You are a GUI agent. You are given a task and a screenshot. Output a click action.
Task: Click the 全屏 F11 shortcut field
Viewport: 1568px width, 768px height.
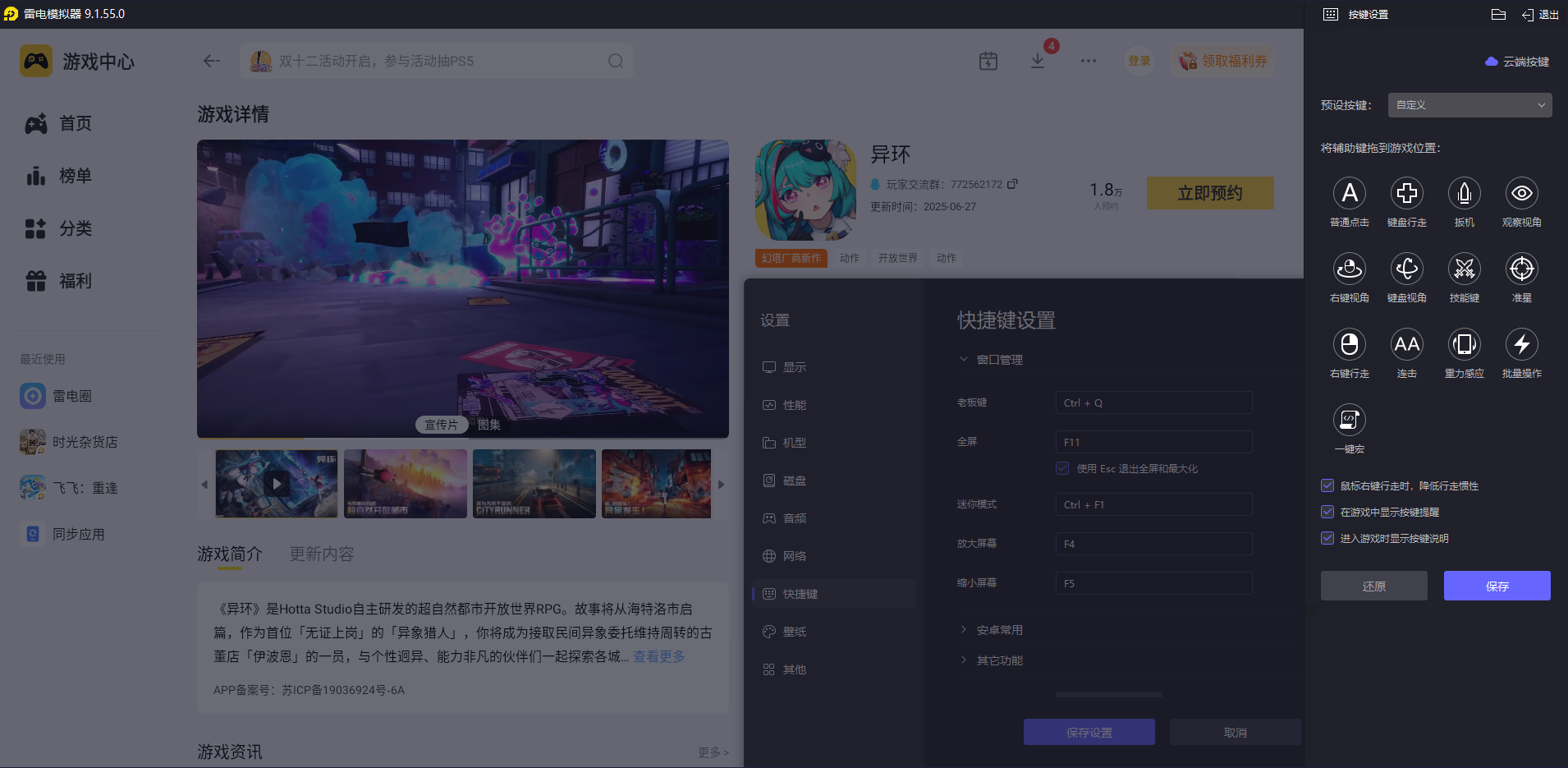point(1153,442)
